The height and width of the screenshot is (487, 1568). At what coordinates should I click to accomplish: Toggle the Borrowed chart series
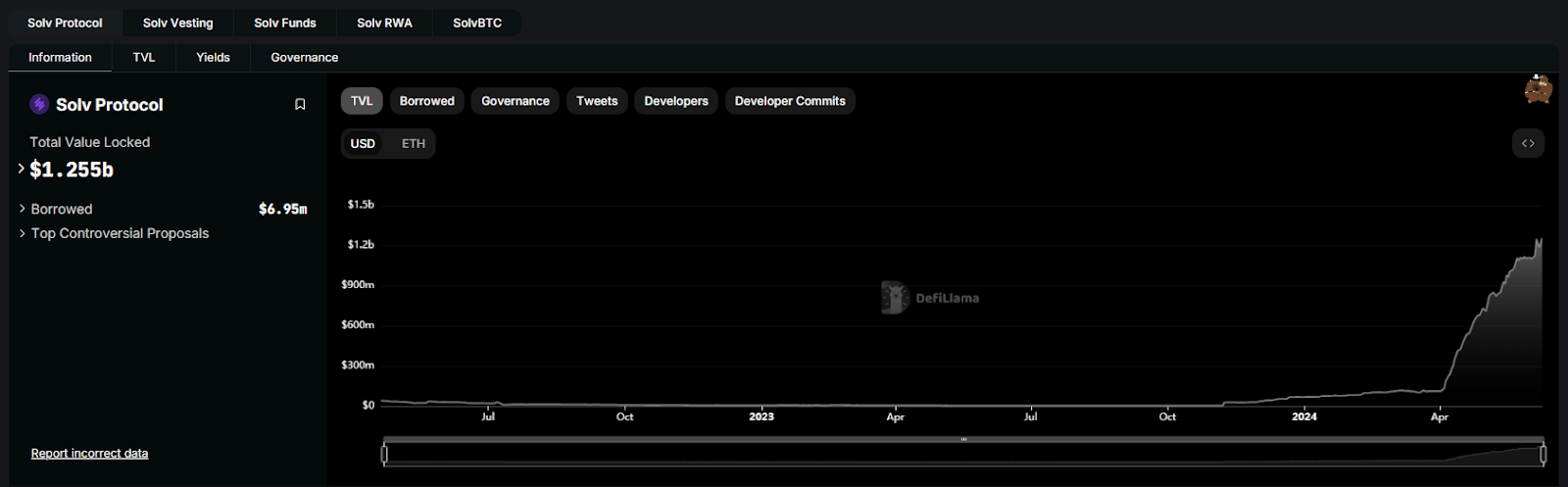[x=427, y=101]
